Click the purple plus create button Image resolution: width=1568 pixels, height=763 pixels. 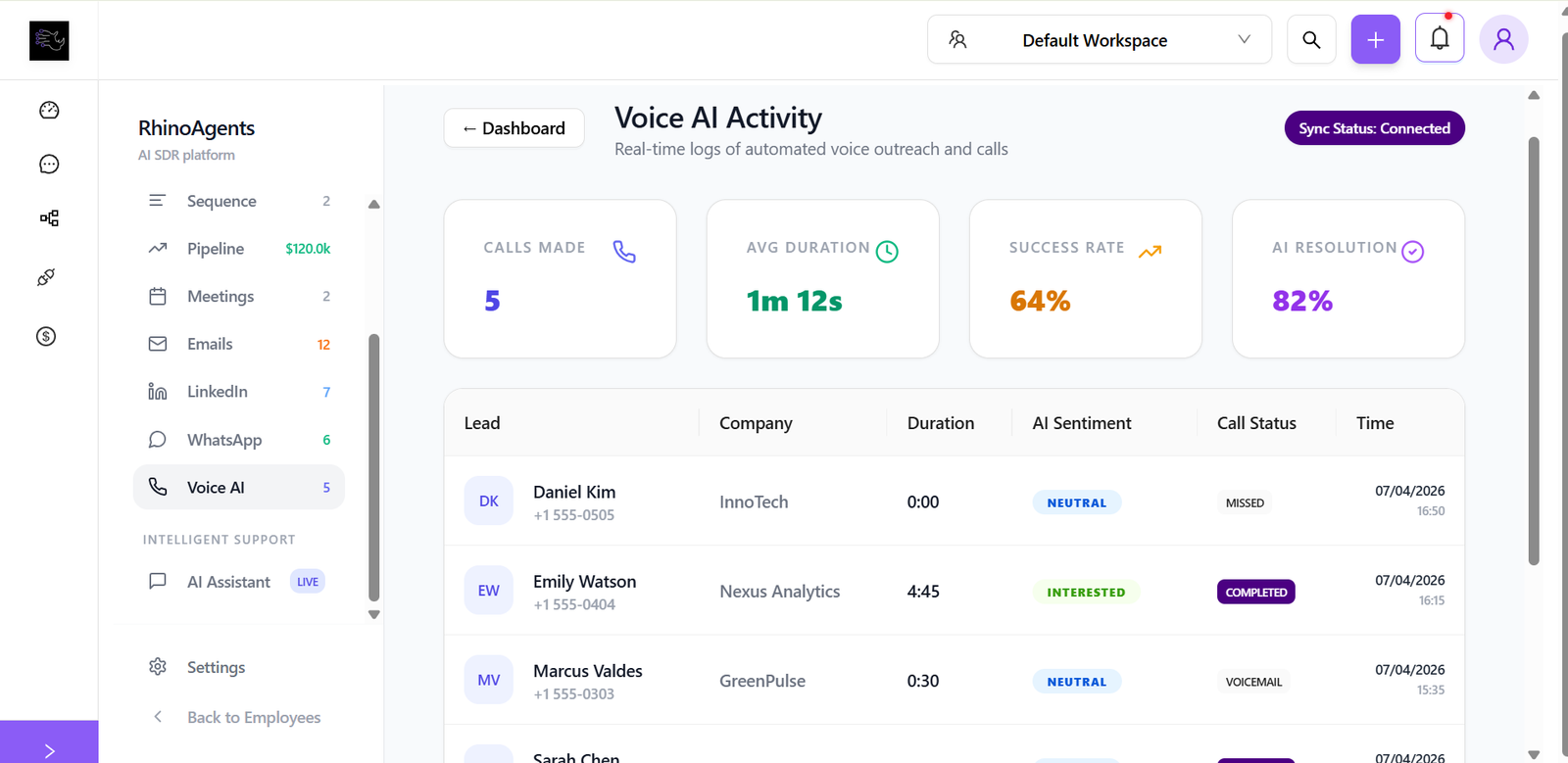(1376, 40)
